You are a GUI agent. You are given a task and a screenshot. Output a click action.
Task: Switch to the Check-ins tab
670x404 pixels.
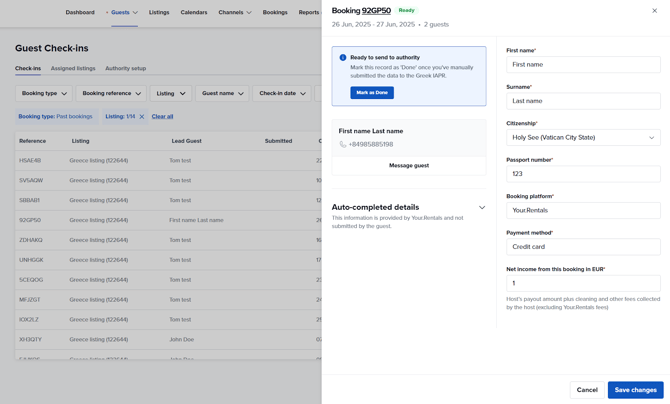point(28,68)
